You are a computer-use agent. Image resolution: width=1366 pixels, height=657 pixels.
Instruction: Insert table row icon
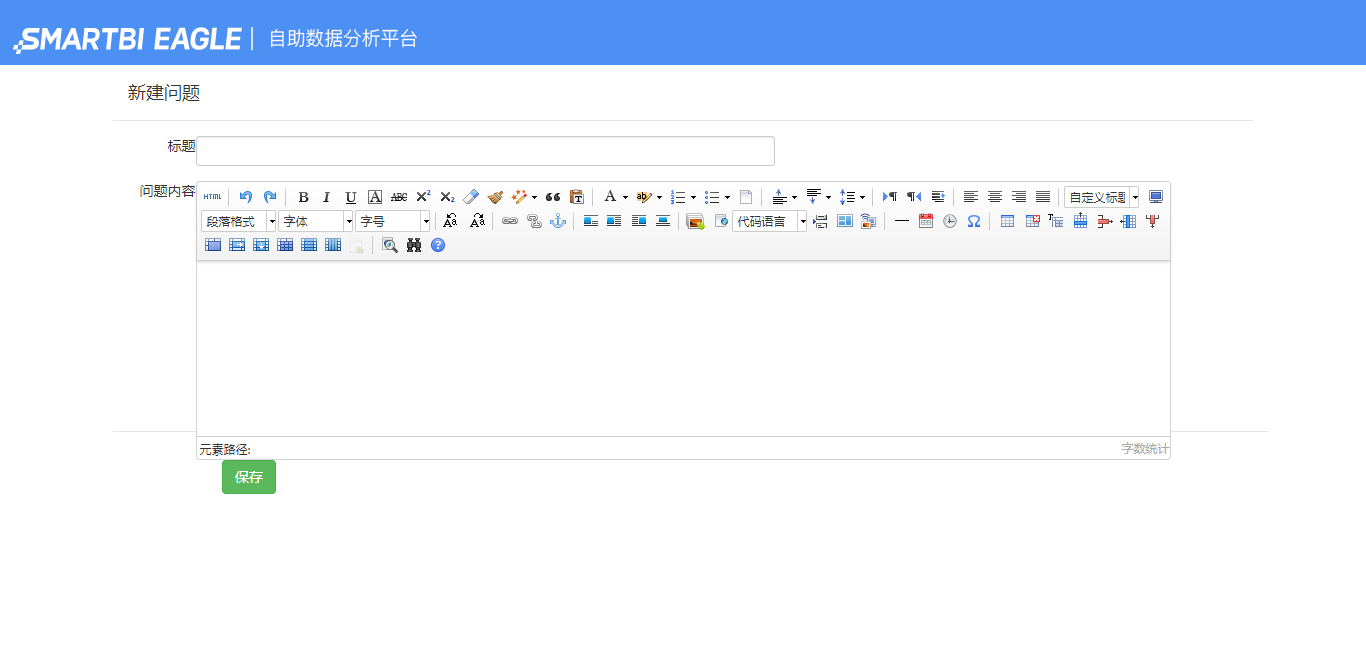(1080, 221)
